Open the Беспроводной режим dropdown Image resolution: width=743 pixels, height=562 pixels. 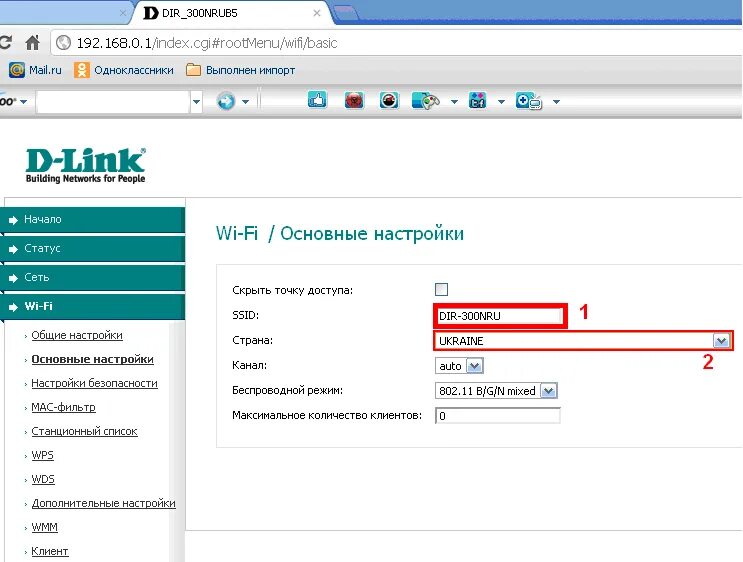(x=496, y=391)
